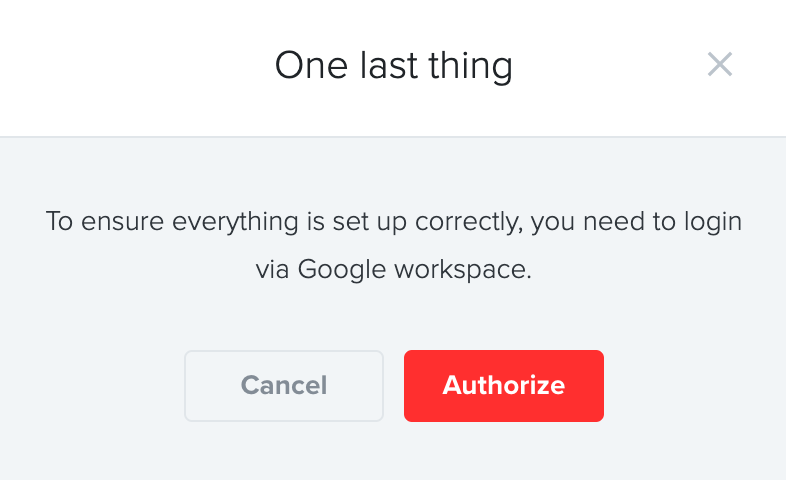Authorize login via Google workspace

pyautogui.click(x=504, y=386)
